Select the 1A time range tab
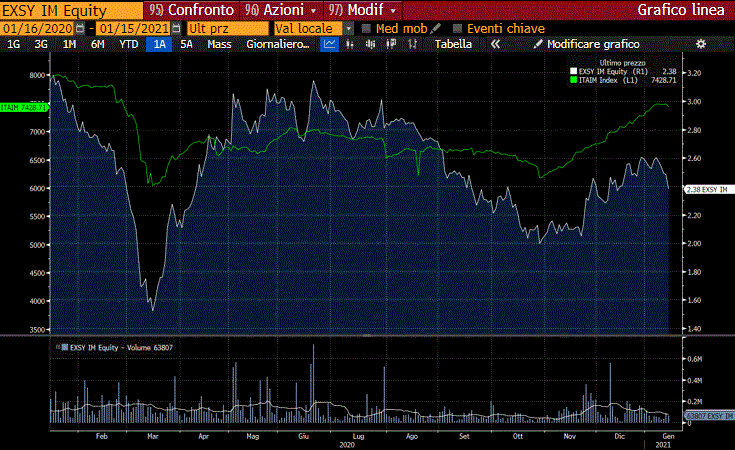The width and height of the screenshot is (735, 450). [159, 44]
